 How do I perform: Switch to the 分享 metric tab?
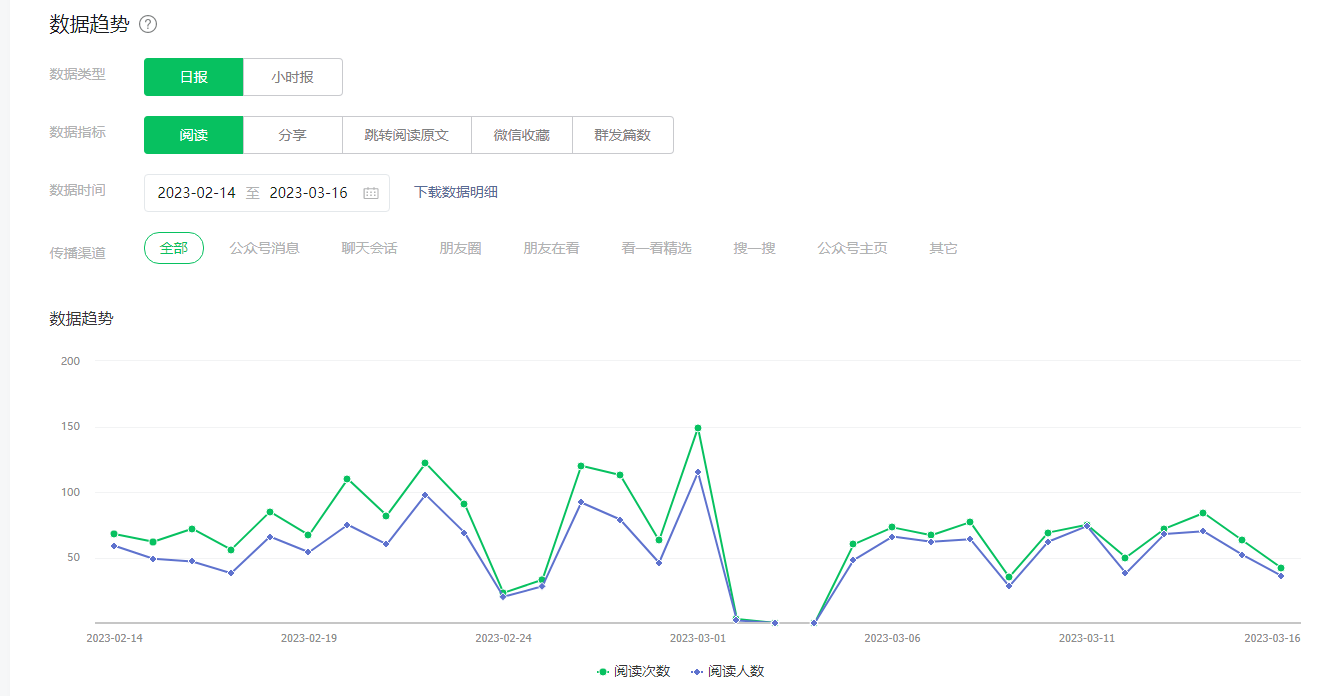[x=293, y=135]
